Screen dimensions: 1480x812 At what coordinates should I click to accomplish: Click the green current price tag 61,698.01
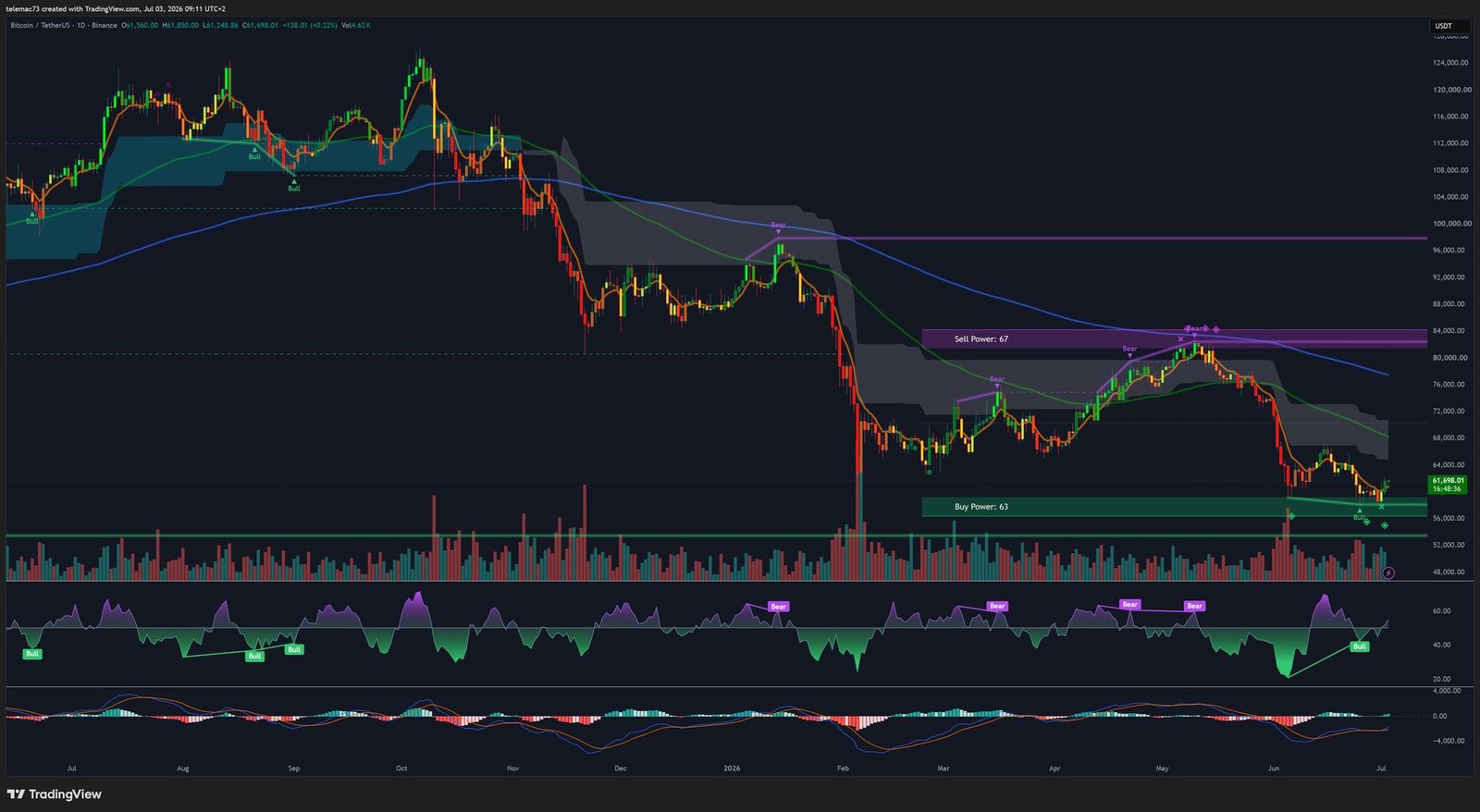(x=1448, y=484)
